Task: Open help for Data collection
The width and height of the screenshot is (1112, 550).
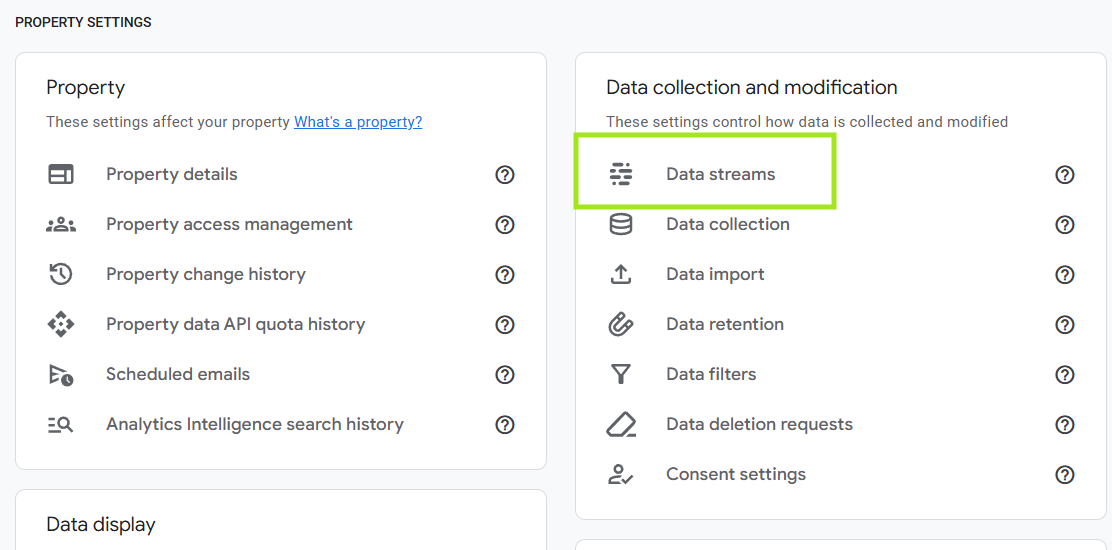Action: click(x=1064, y=225)
